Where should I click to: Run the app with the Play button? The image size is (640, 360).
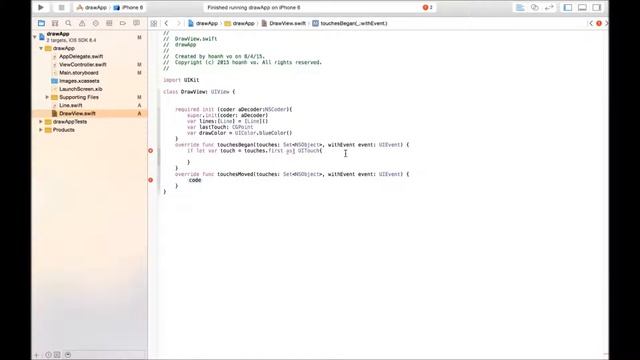(41, 7)
